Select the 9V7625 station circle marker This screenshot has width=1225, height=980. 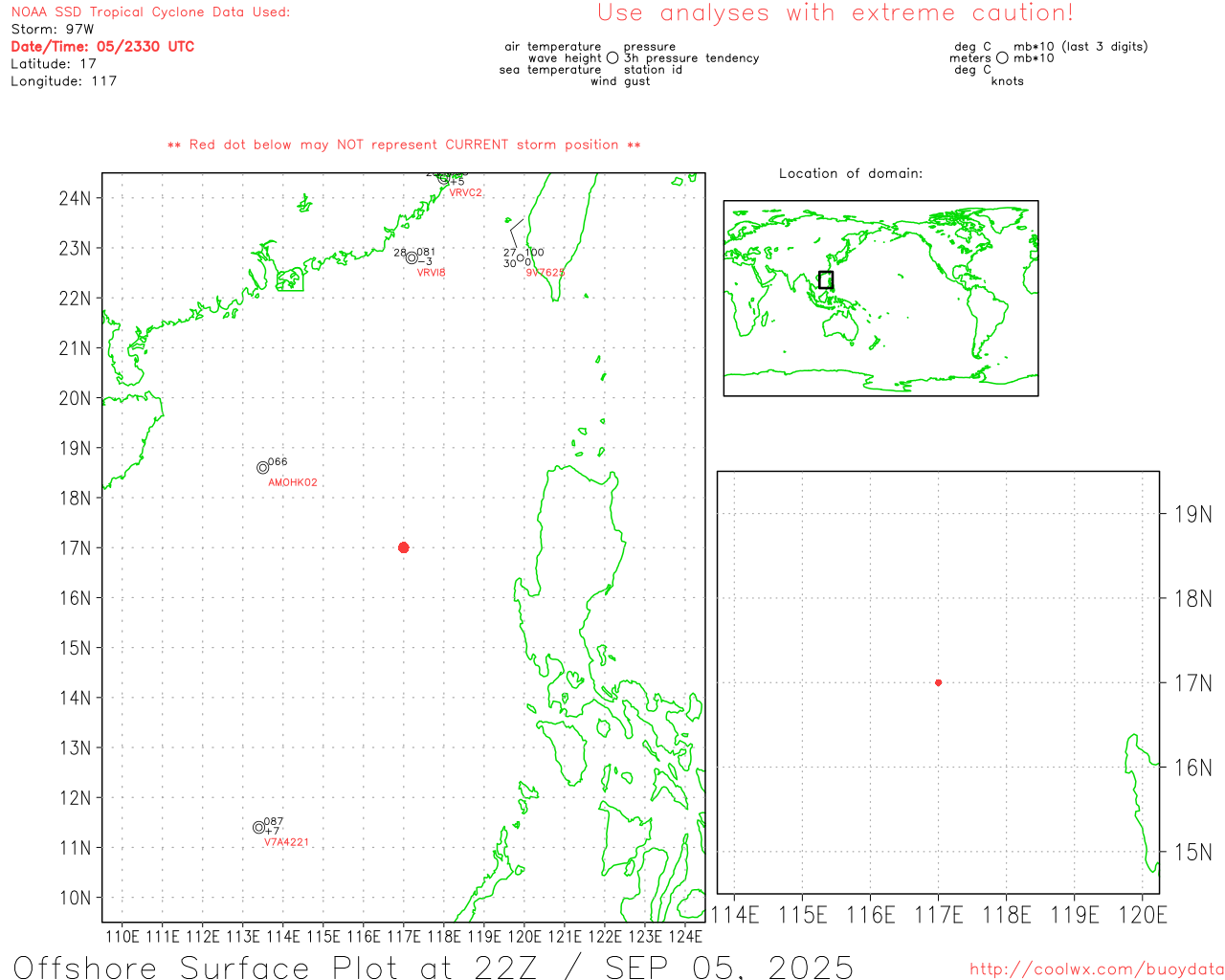coord(520,257)
